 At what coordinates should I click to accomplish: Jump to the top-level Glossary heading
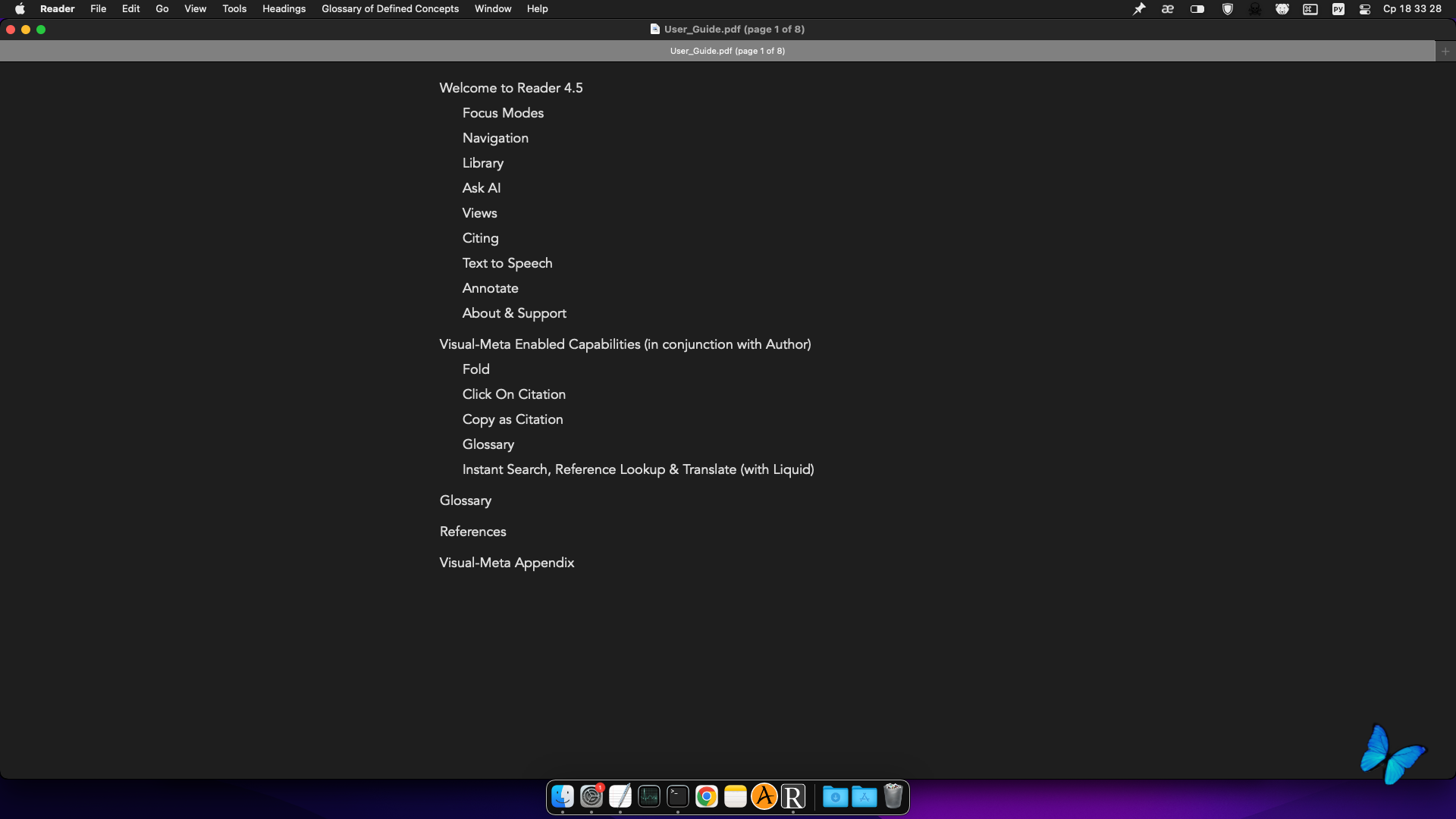(x=466, y=500)
